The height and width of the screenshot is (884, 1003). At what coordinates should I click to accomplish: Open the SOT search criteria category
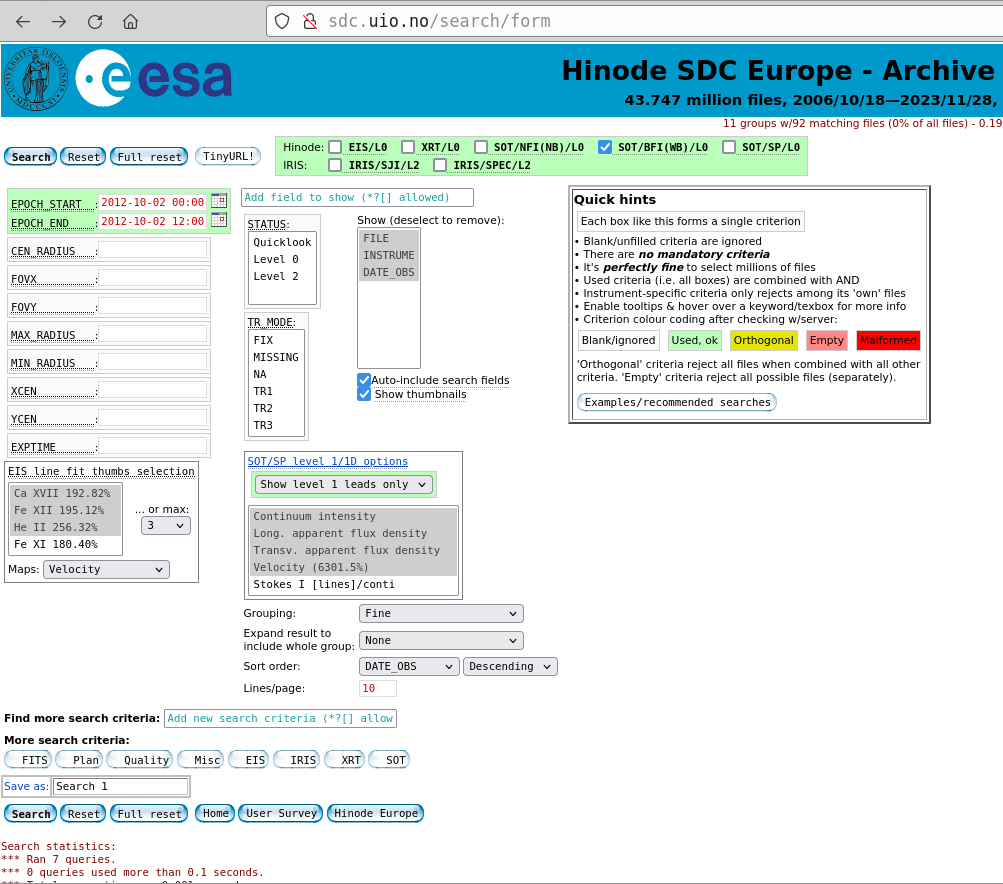coord(390,760)
